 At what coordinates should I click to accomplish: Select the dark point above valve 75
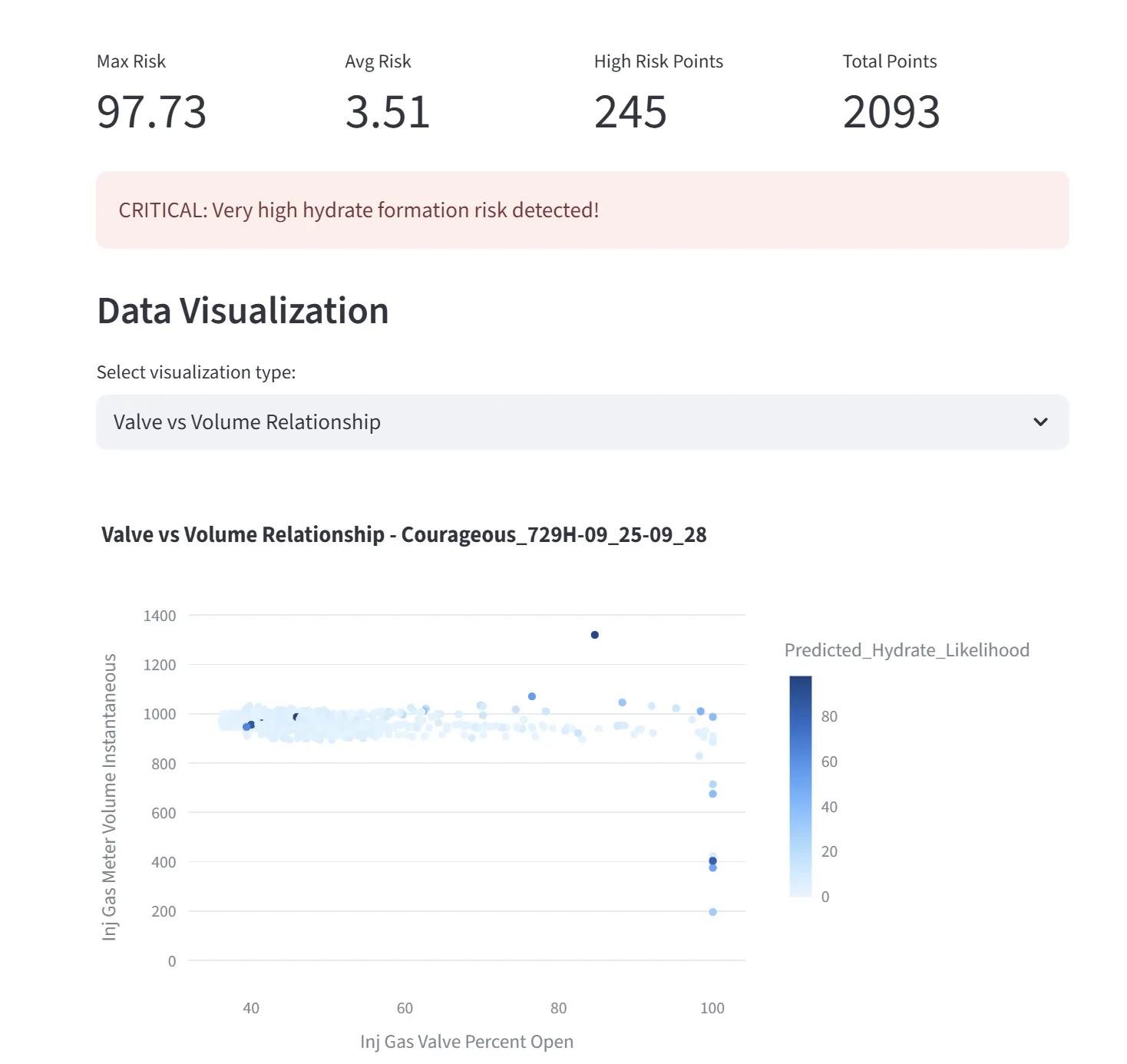pos(532,696)
